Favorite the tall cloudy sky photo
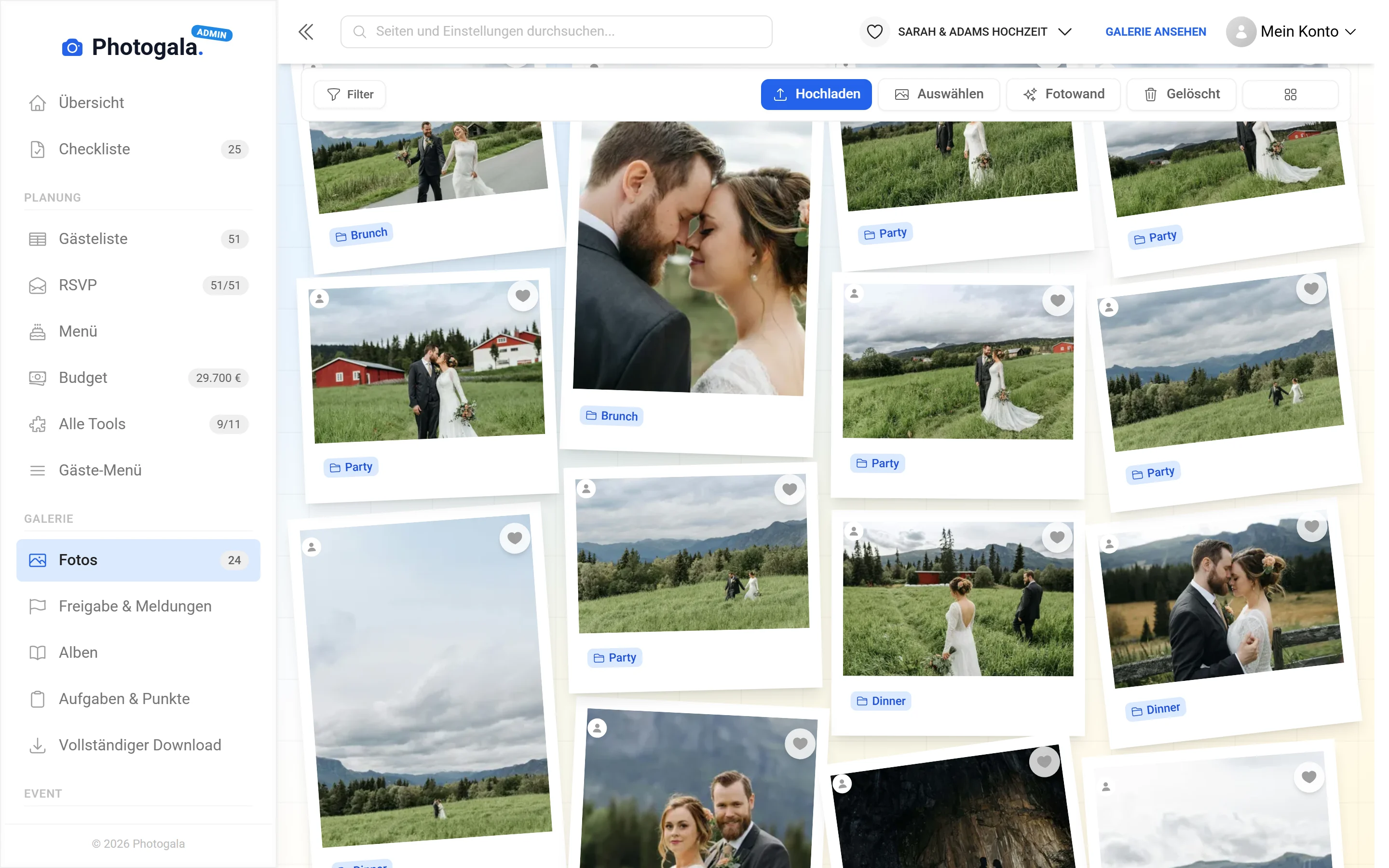This screenshot has height=868, width=1389. [x=515, y=538]
